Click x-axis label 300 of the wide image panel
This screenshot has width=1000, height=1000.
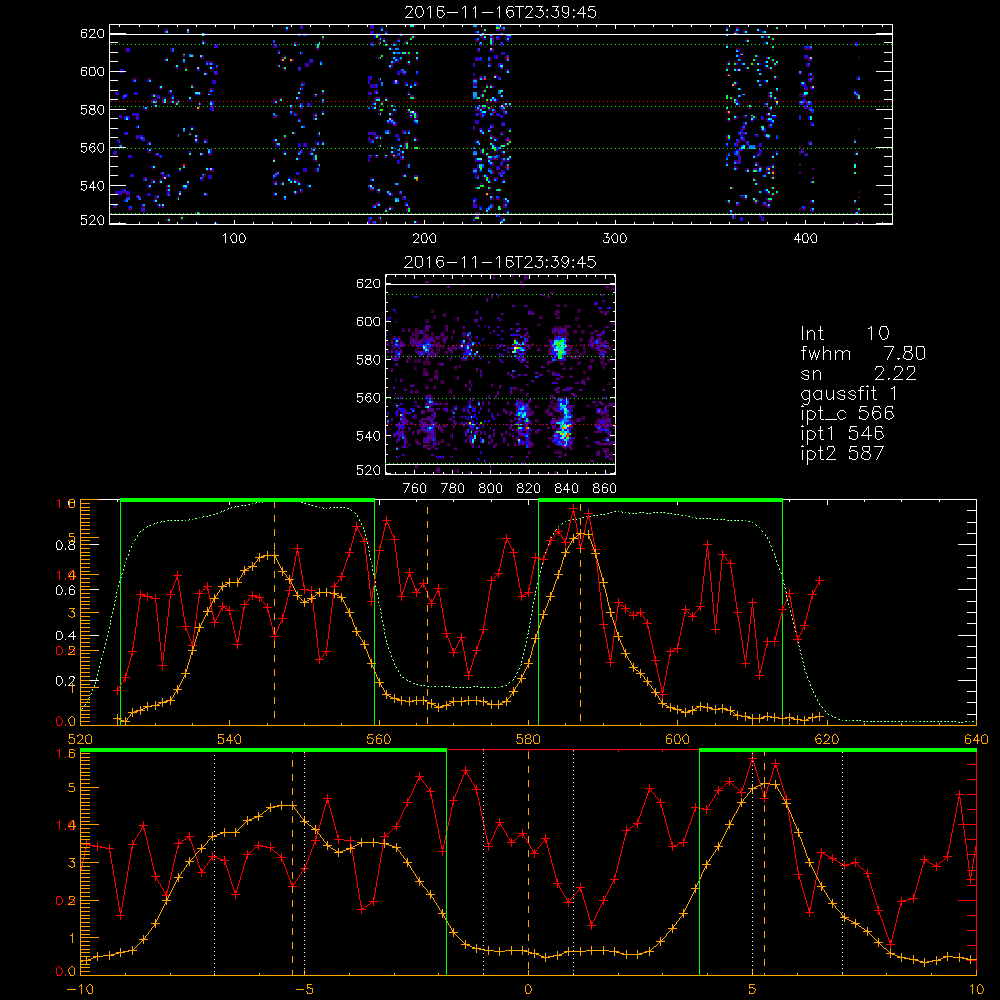click(615, 239)
